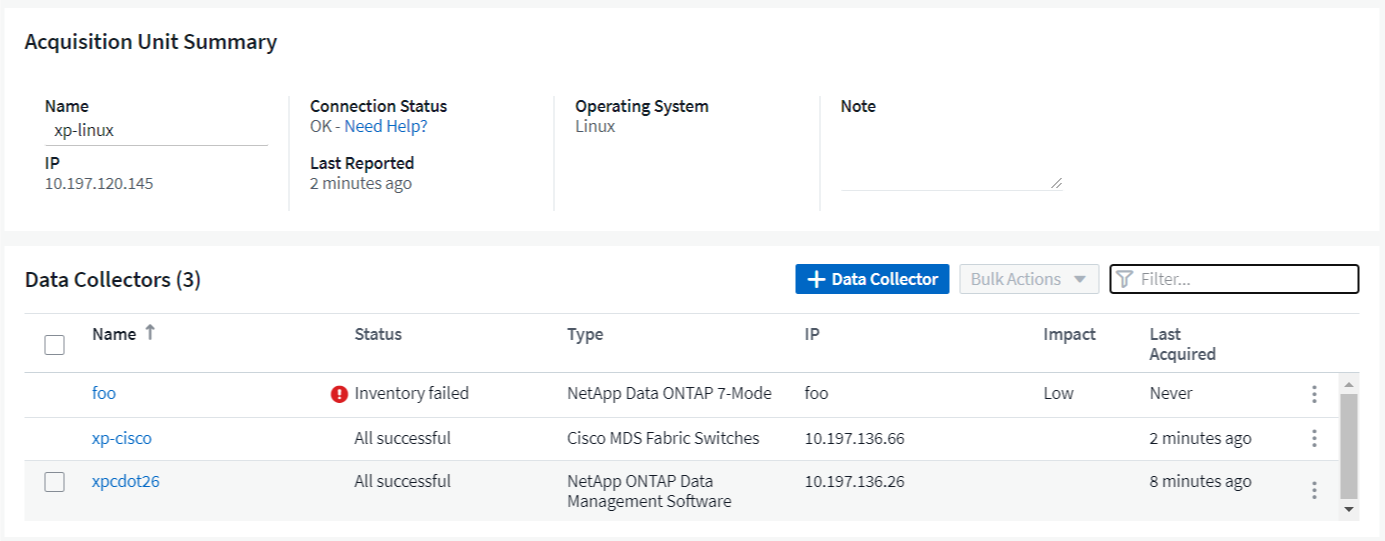Open the foo row three-dot menu
Image resolution: width=1385 pixels, height=541 pixels.
click(x=1314, y=394)
